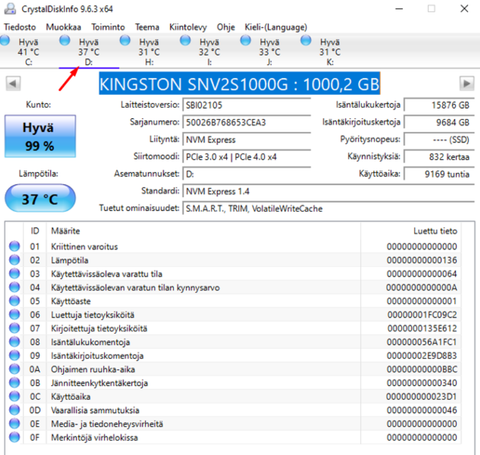Click status orb for 0F Merkintöjä virhelokissa
The height and width of the screenshot is (455, 480).
pos(14,437)
